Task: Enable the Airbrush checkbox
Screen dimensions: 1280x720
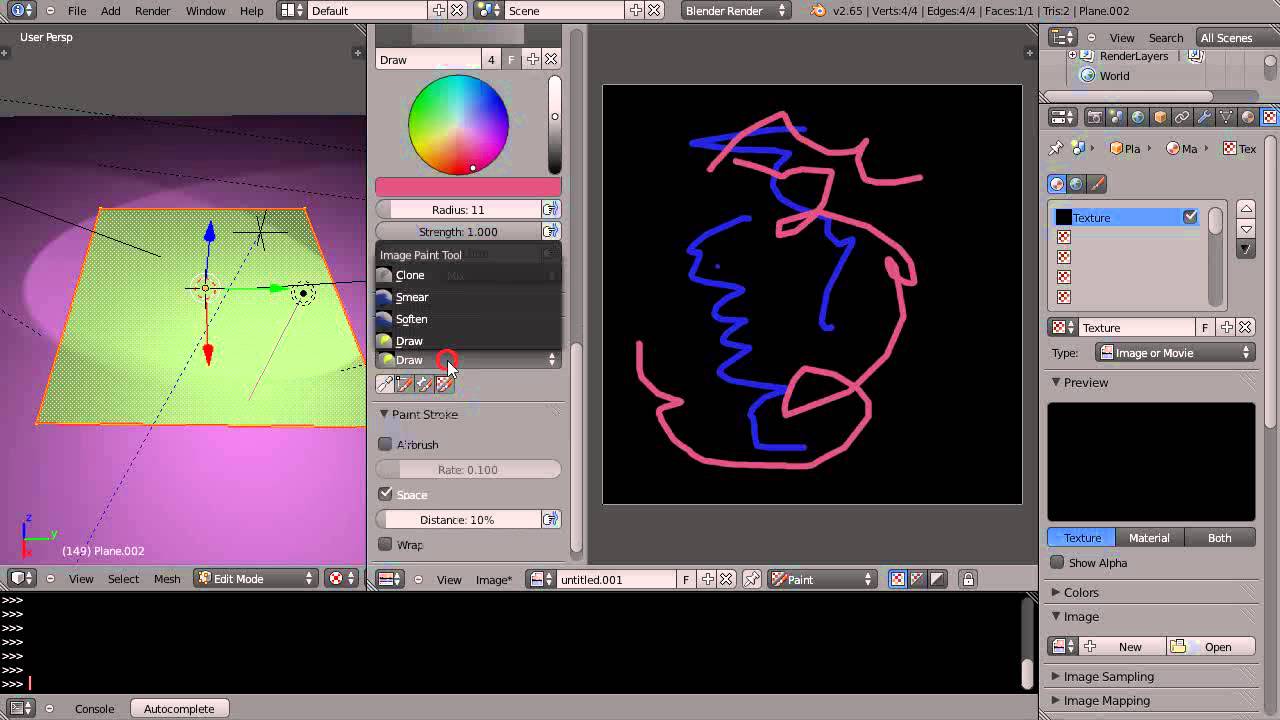Action: [385, 444]
